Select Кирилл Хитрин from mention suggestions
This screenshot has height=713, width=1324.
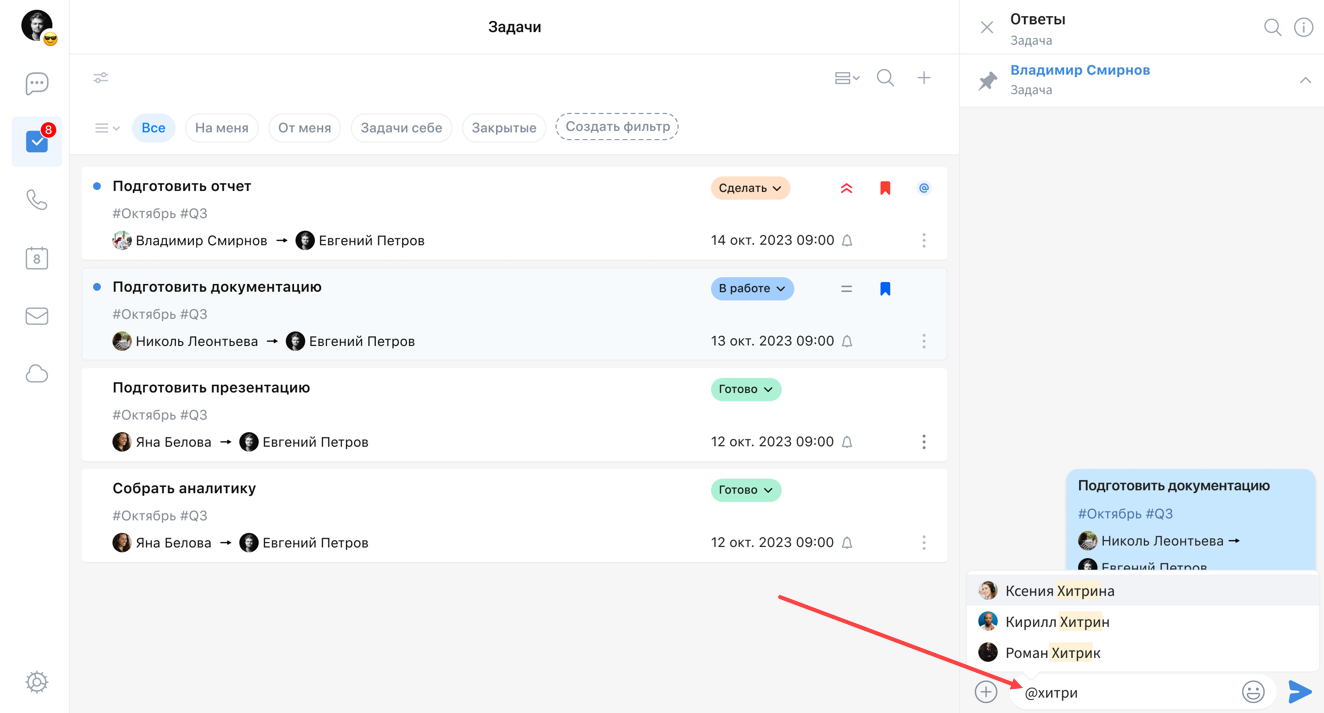(1057, 622)
